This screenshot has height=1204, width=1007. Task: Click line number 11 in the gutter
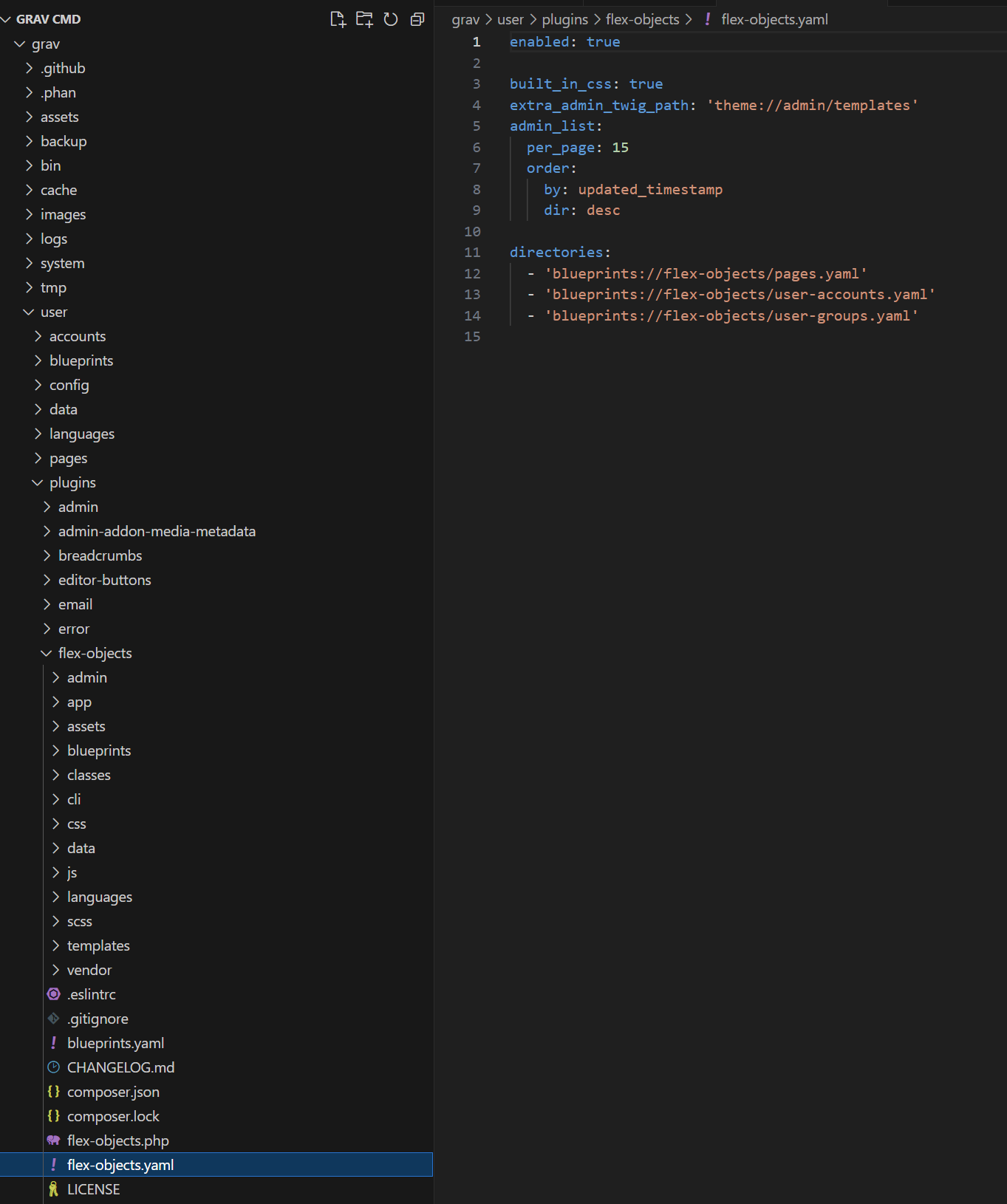point(472,253)
